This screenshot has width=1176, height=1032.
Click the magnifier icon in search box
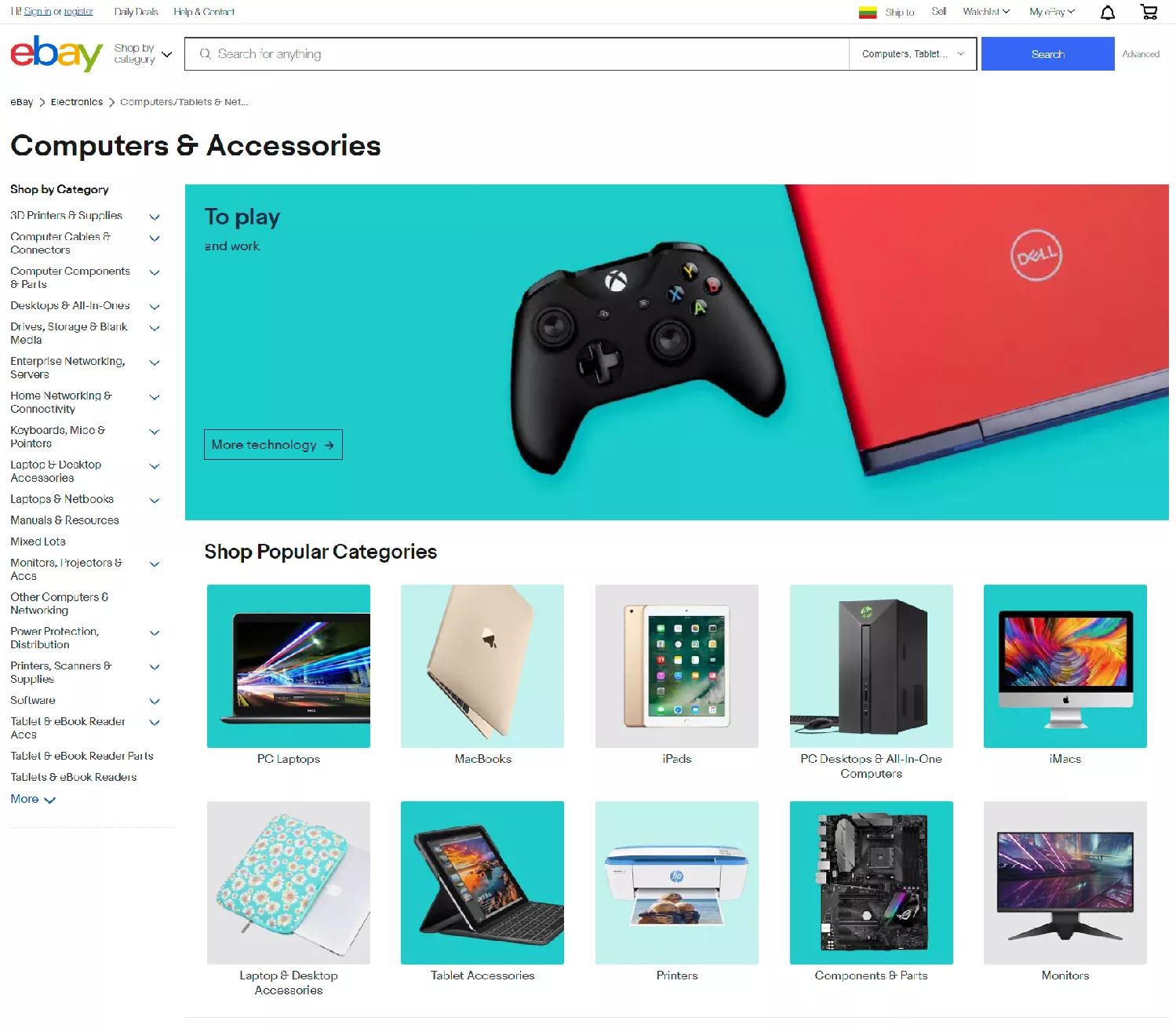tap(205, 54)
